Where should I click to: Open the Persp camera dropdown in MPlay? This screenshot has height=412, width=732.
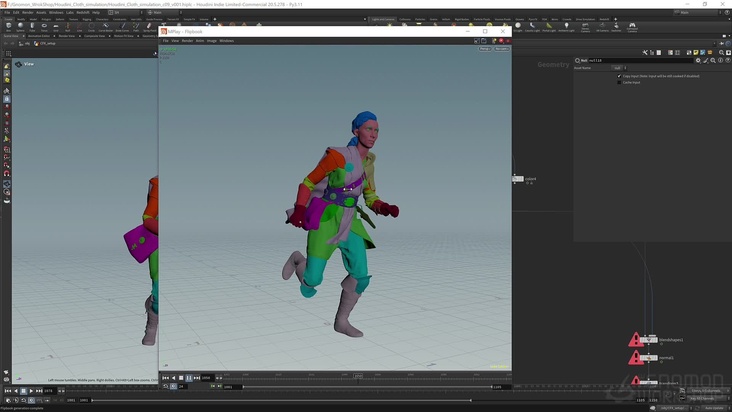coord(485,48)
